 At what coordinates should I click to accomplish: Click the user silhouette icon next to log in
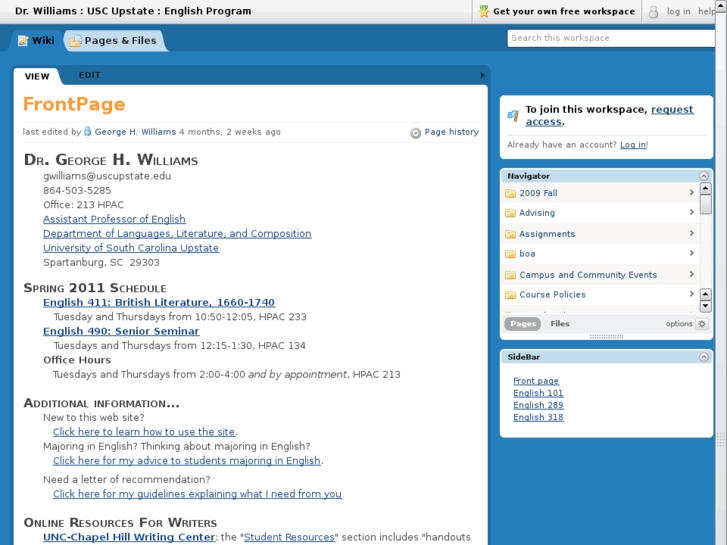click(653, 12)
